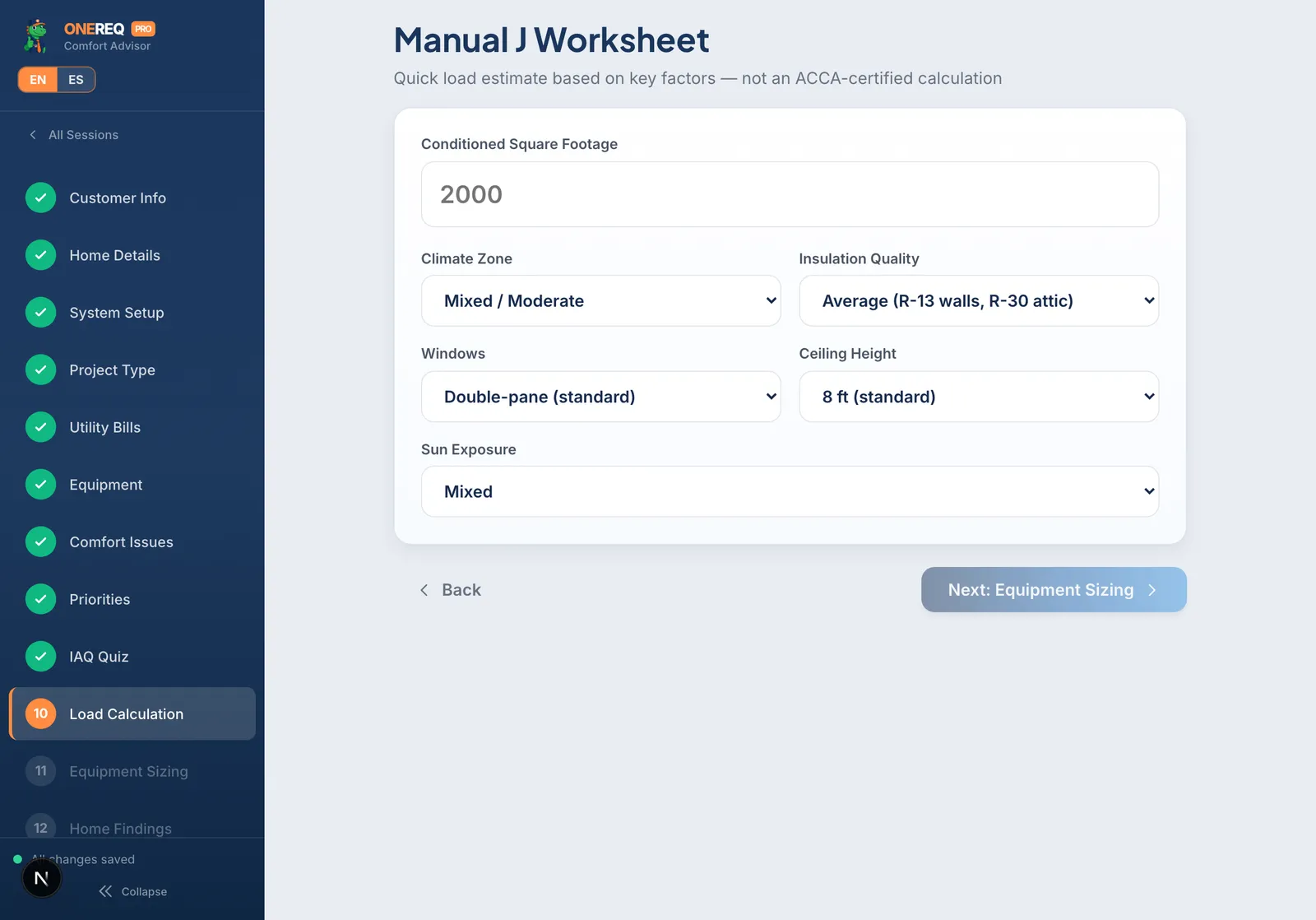Go to the System Setup step
Viewport: 1316px width, 920px height.
[132, 313]
